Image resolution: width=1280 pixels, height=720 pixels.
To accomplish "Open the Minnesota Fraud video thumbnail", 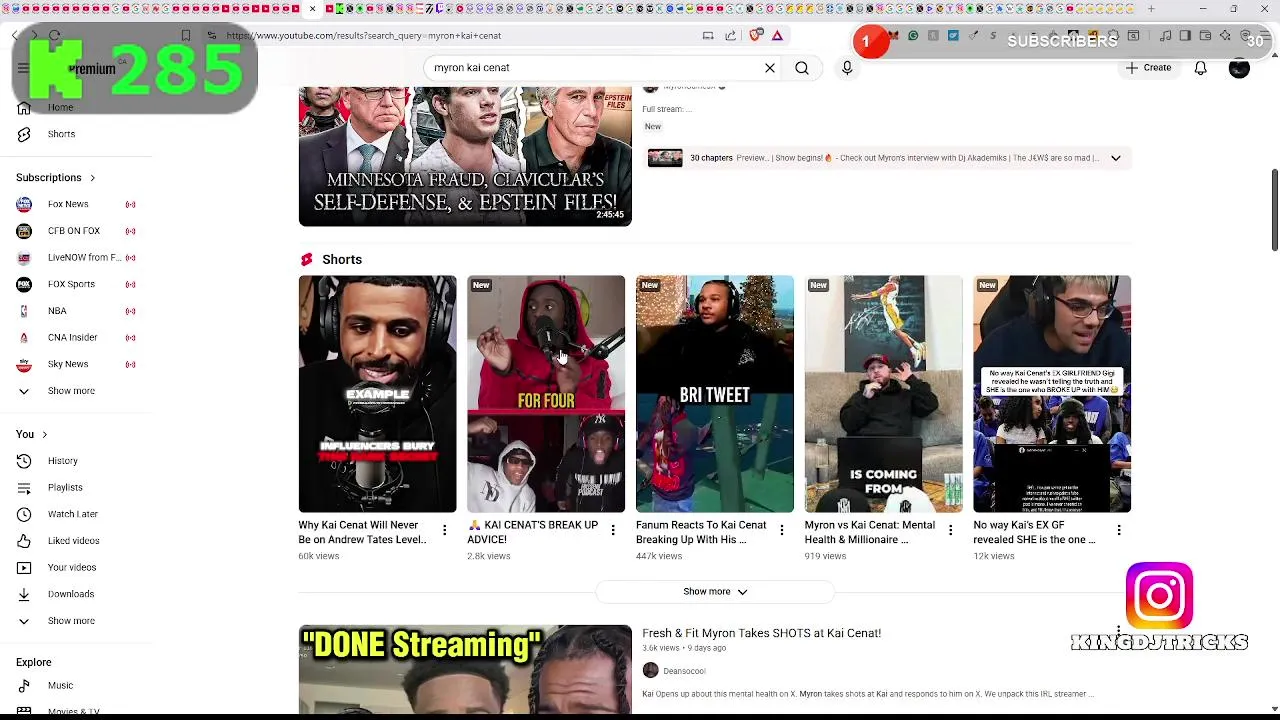I will click(465, 156).
